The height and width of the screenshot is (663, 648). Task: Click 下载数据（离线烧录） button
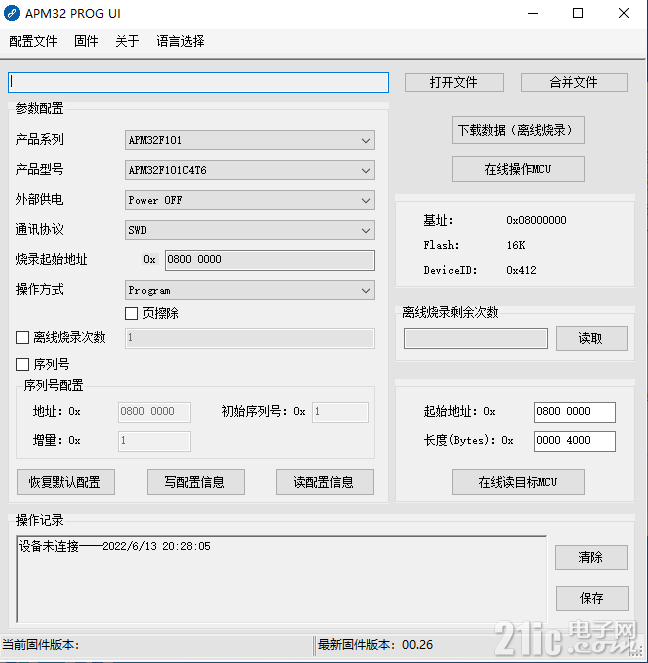(x=518, y=130)
